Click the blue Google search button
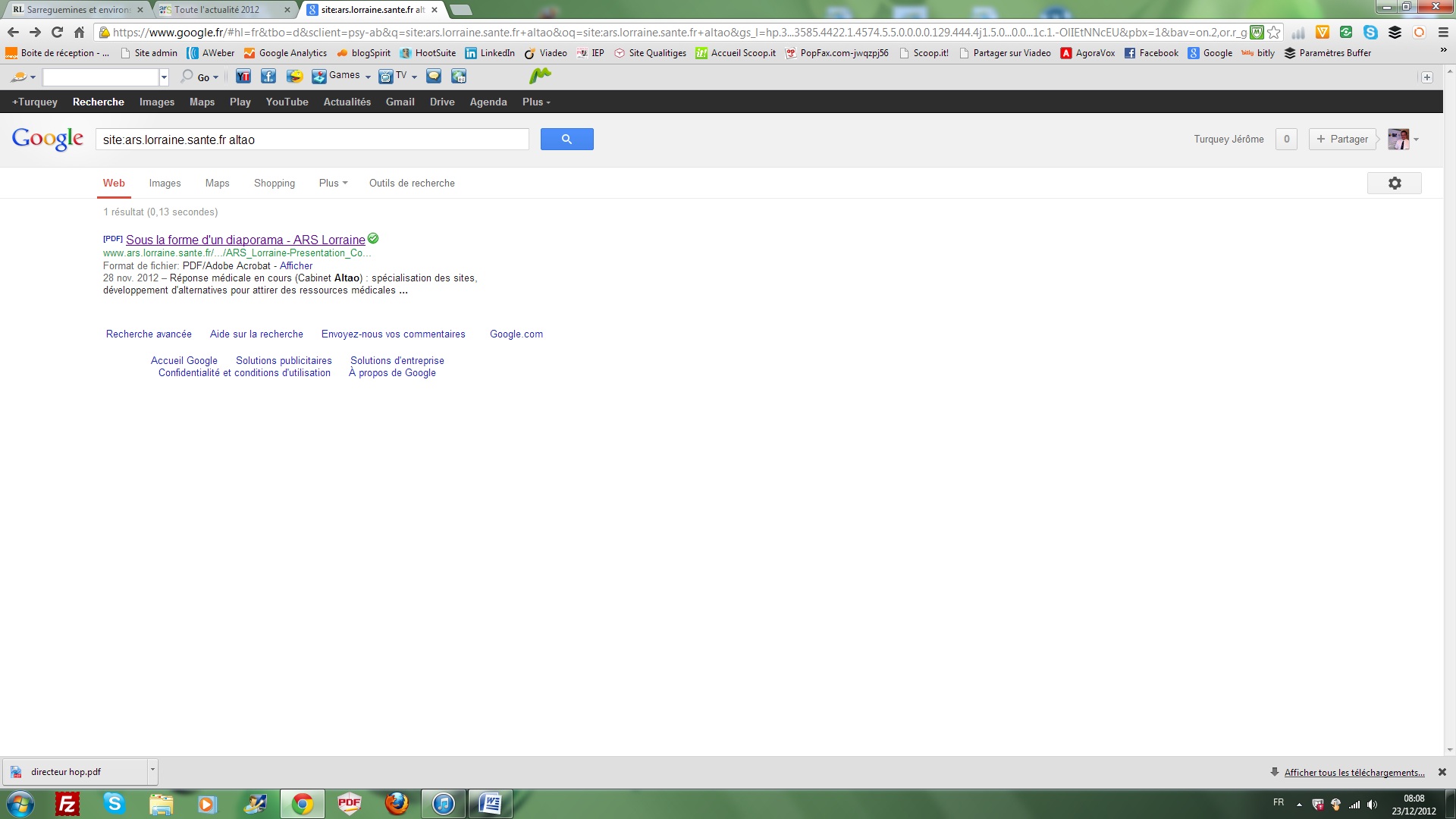The width and height of the screenshot is (1456, 819). 566,140
